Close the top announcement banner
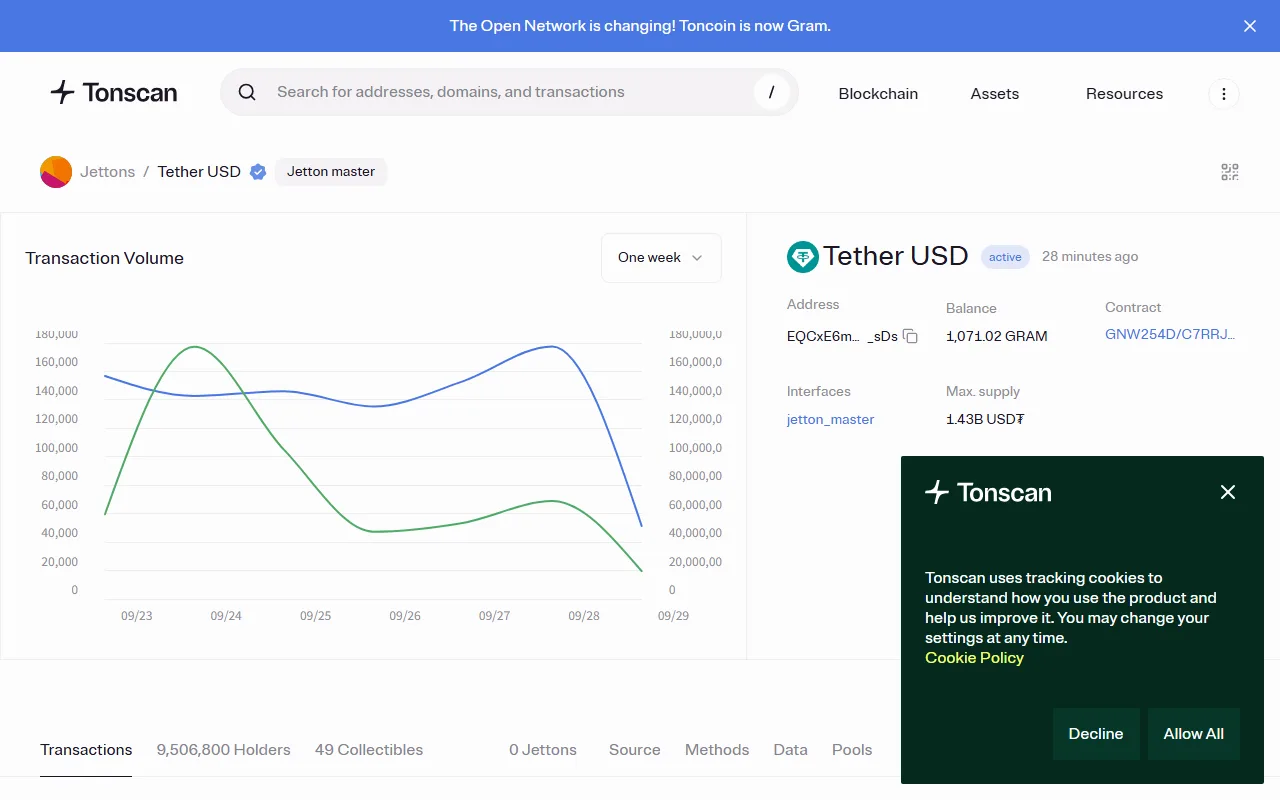The height and width of the screenshot is (800, 1280). point(1249,26)
